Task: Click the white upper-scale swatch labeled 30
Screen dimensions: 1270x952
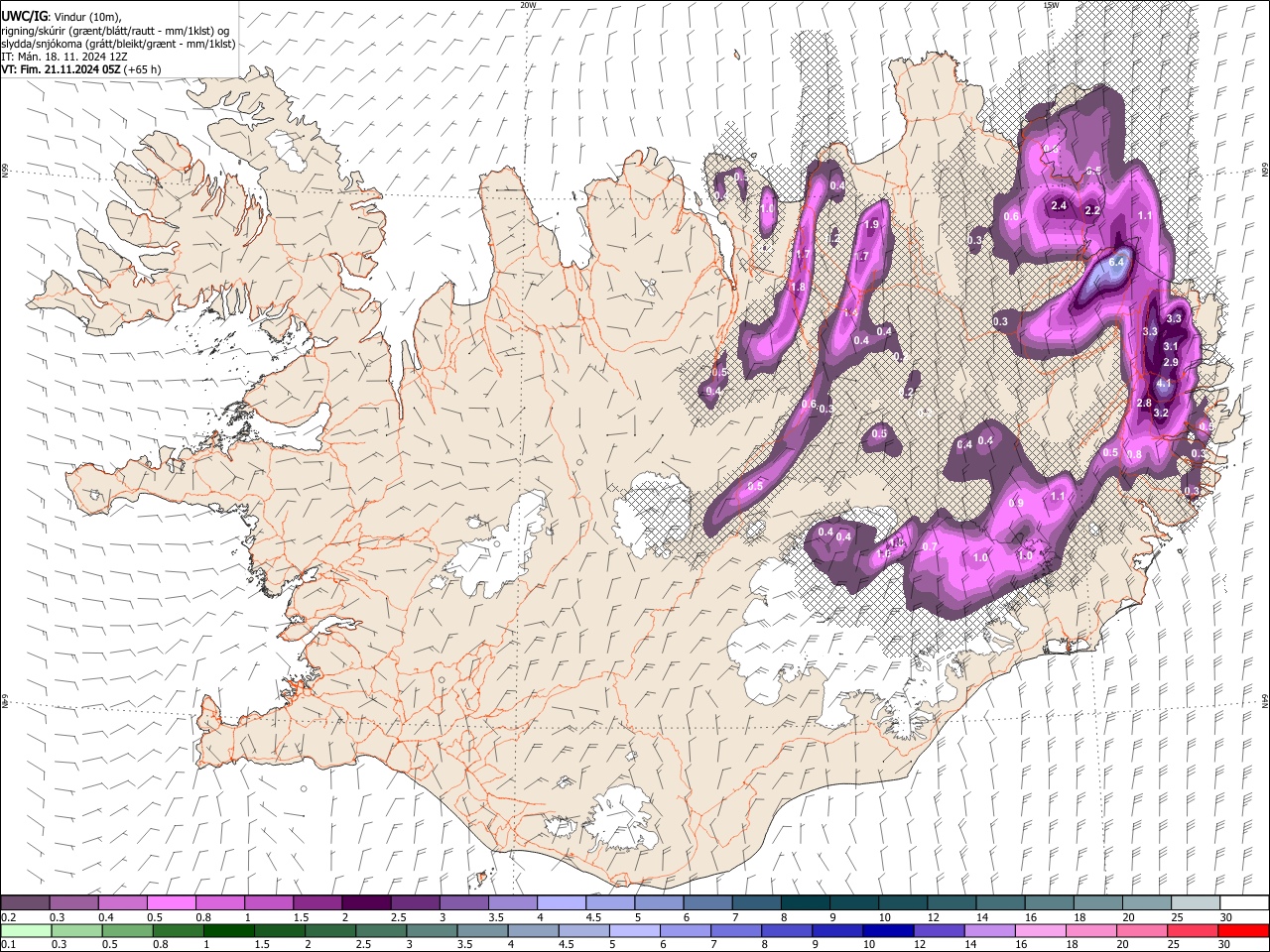Action: (x=1244, y=903)
